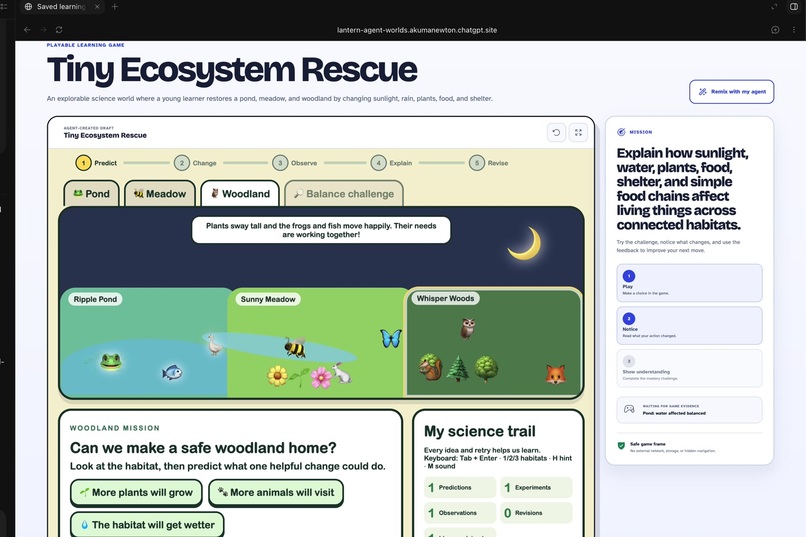The image size is (806, 537).
Task: Close the Saved learning tab
Action: (97, 7)
